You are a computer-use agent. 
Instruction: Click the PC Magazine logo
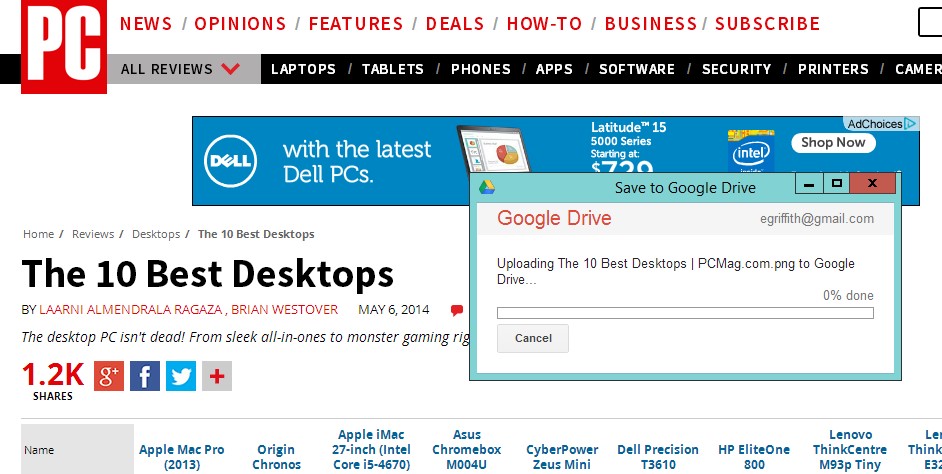click(64, 46)
